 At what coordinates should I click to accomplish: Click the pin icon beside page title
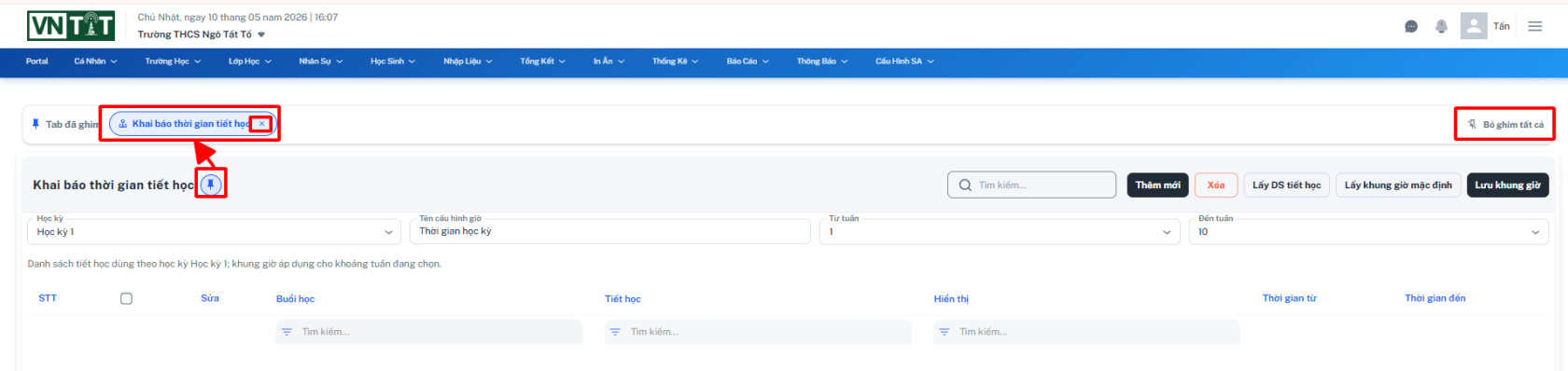[211, 185]
